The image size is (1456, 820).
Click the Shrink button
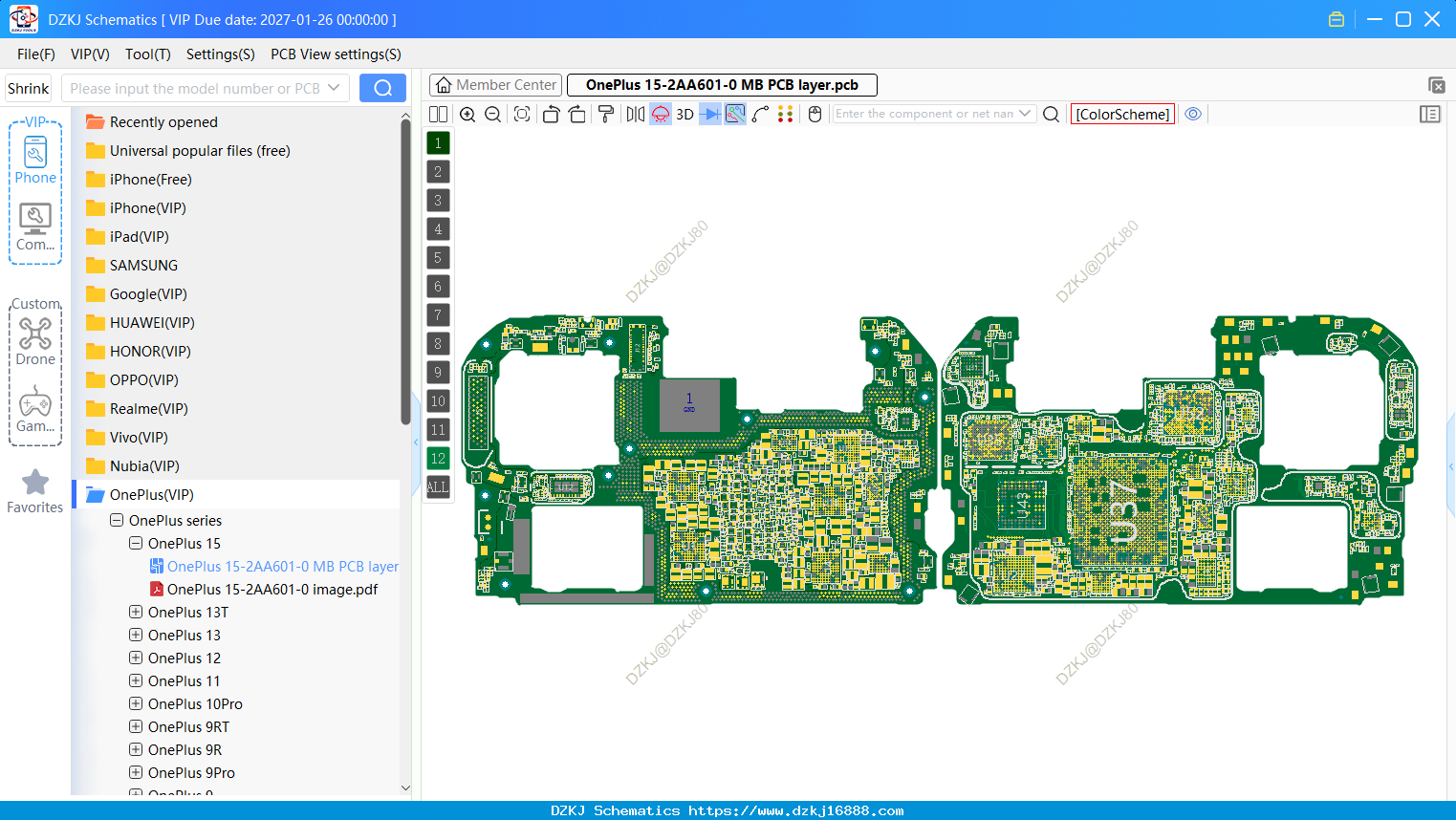tap(29, 88)
